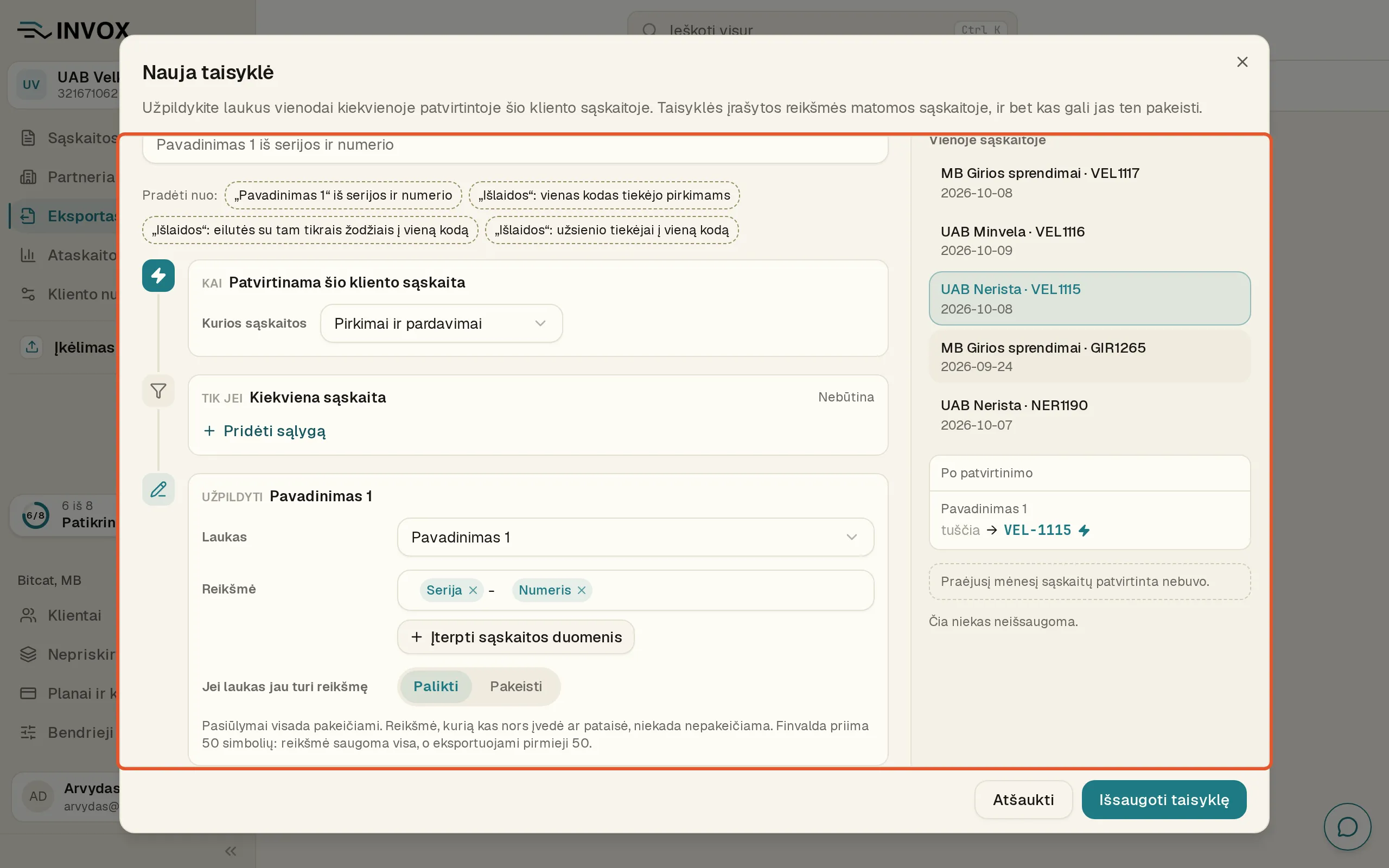Click Pridėti sąlygą link
Image resolution: width=1389 pixels, height=868 pixels.
click(265, 431)
